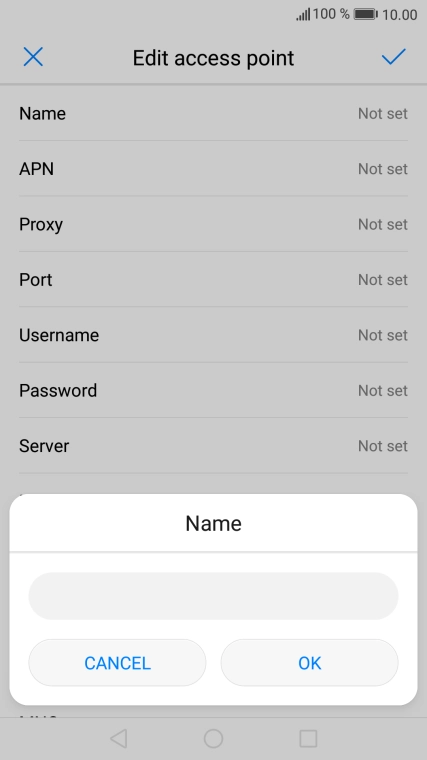Open the Username setting row
The width and height of the screenshot is (427, 760).
pyautogui.click(x=213, y=335)
